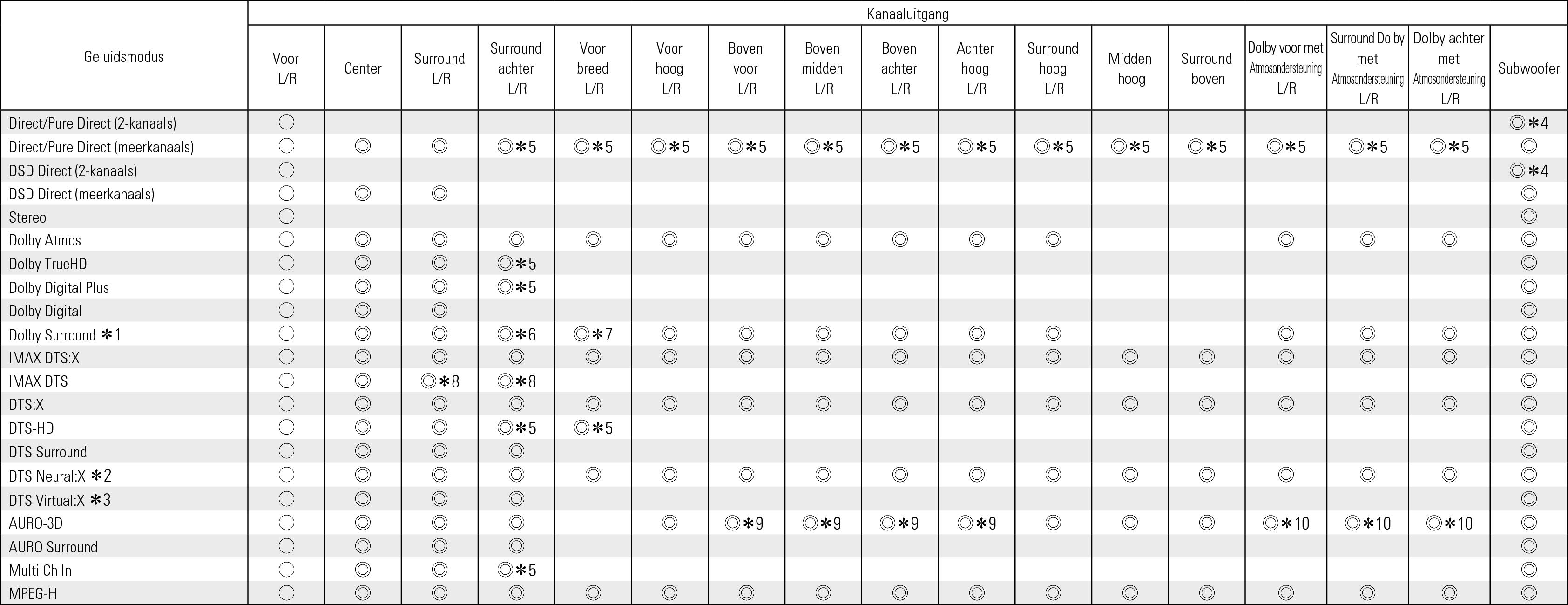Click the Dolby Surround row label
The image size is (1568, 605).
(65, 335)
